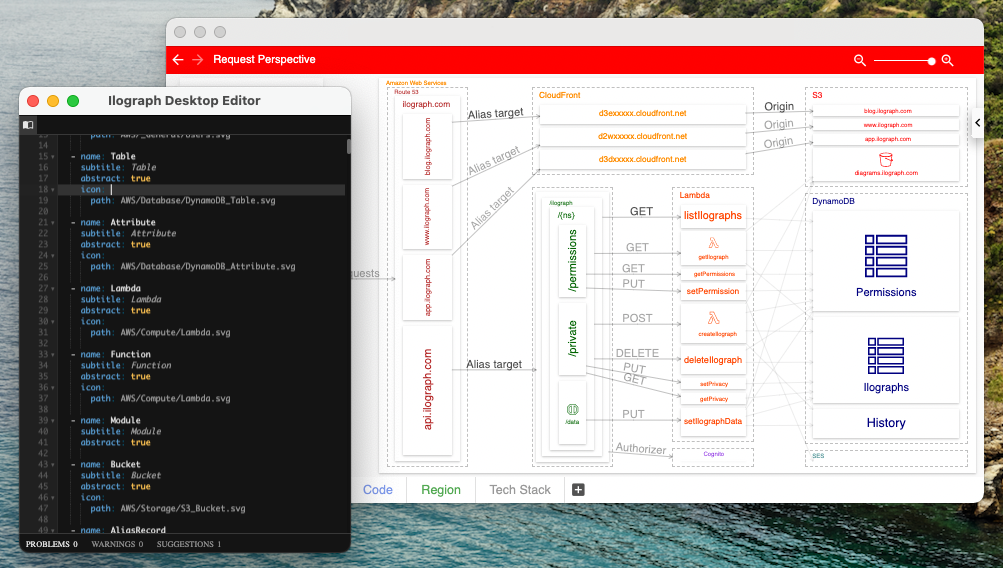Viewport: 1003px width, 568px height.
Task: Select the app.ilograph.com S3 bucket node
Action: click(x=886, y=139)
